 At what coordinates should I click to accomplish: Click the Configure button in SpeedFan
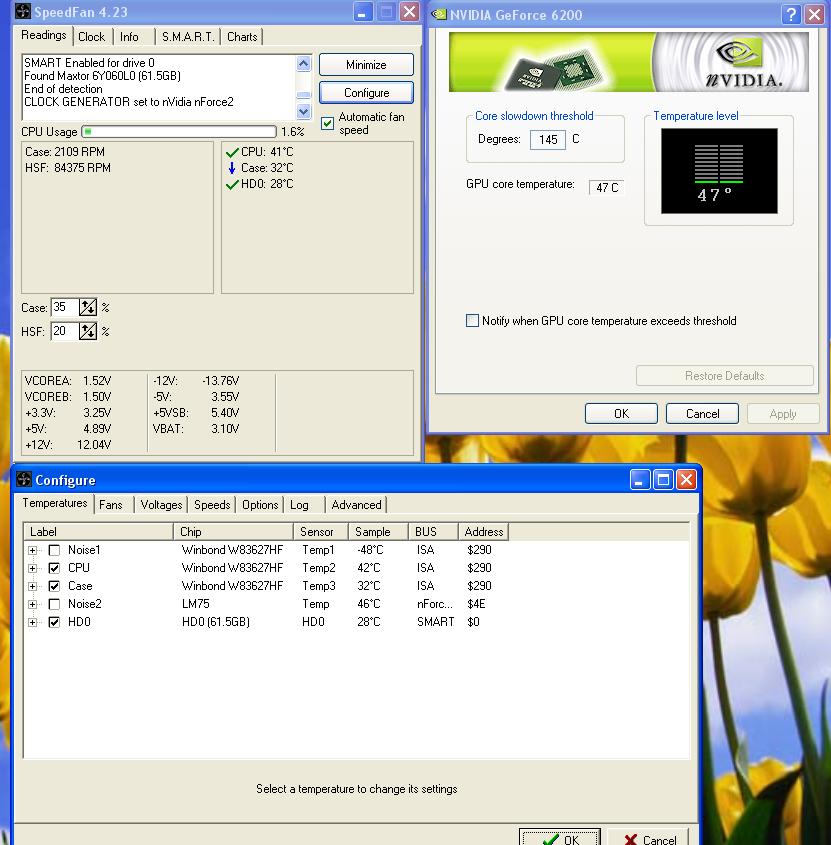coord(366,93)
